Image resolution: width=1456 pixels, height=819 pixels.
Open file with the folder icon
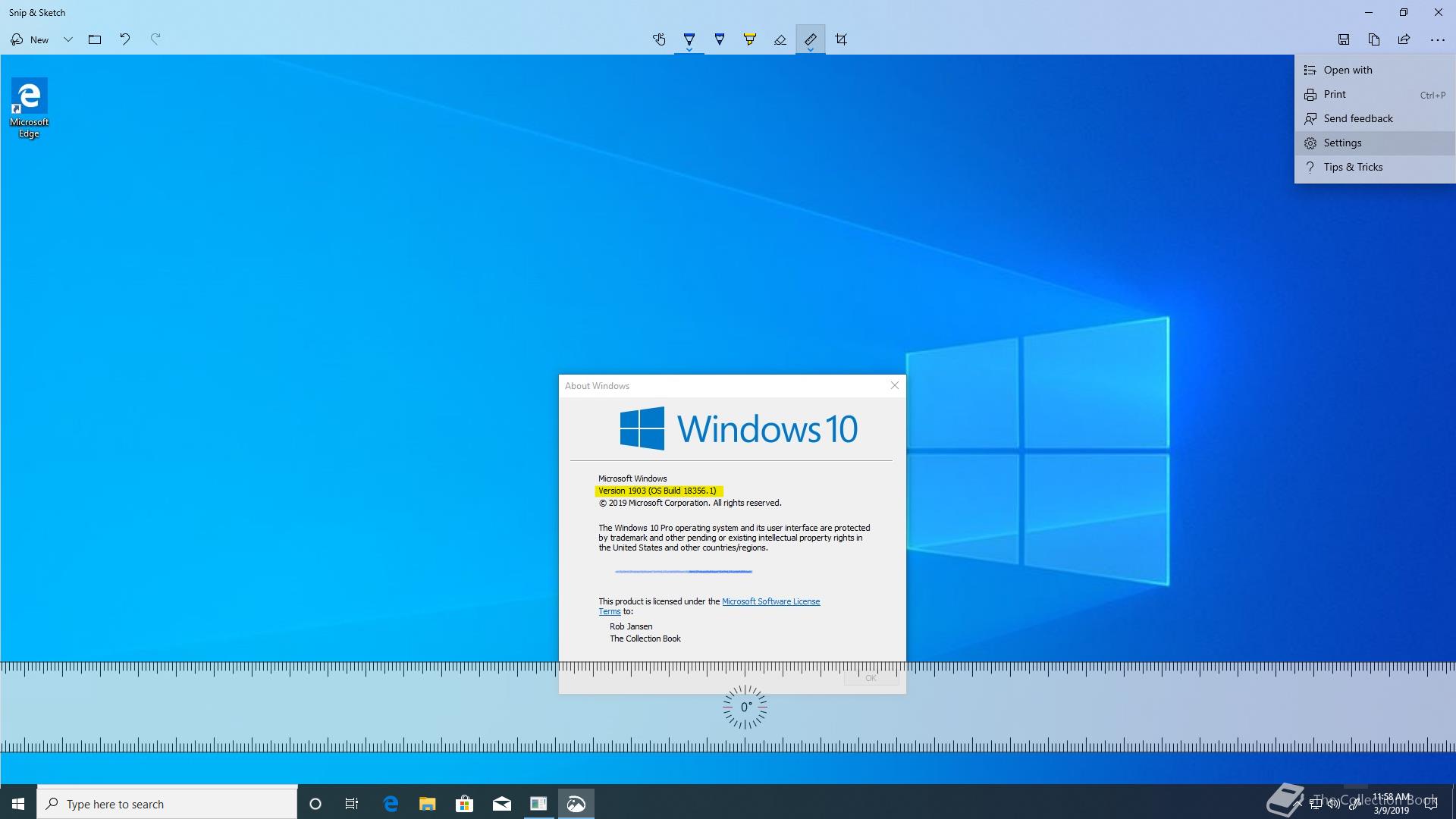pos(95,39)
